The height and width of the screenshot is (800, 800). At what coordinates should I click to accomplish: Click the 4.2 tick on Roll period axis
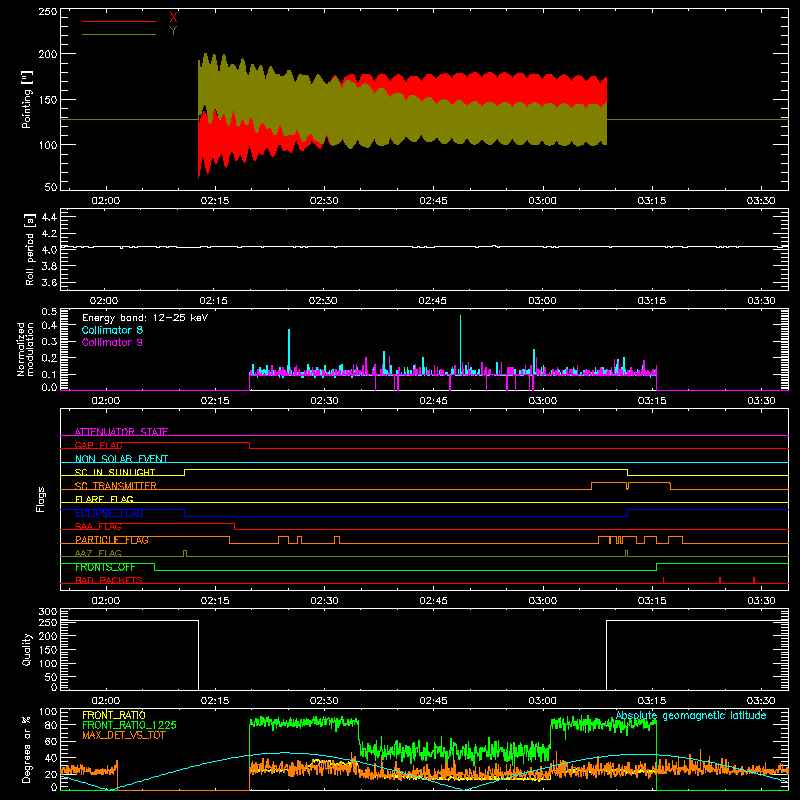[49, 234]
